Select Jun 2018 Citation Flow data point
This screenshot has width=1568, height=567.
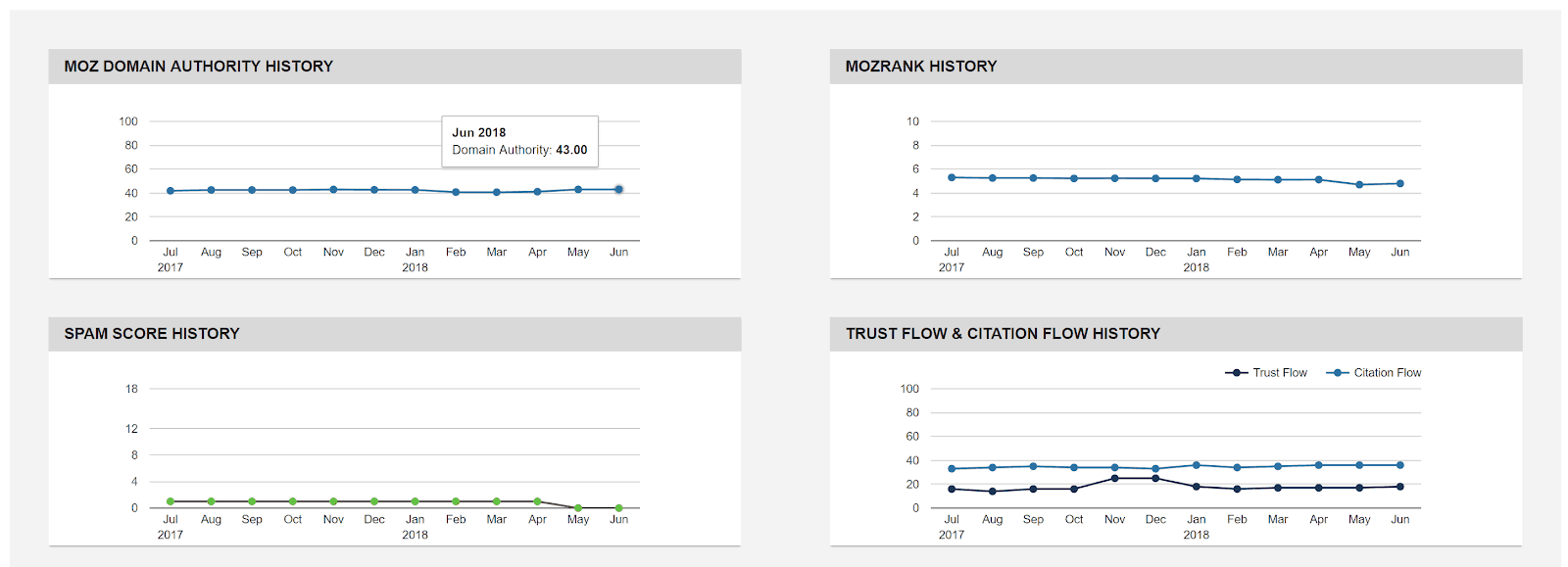1400,465
